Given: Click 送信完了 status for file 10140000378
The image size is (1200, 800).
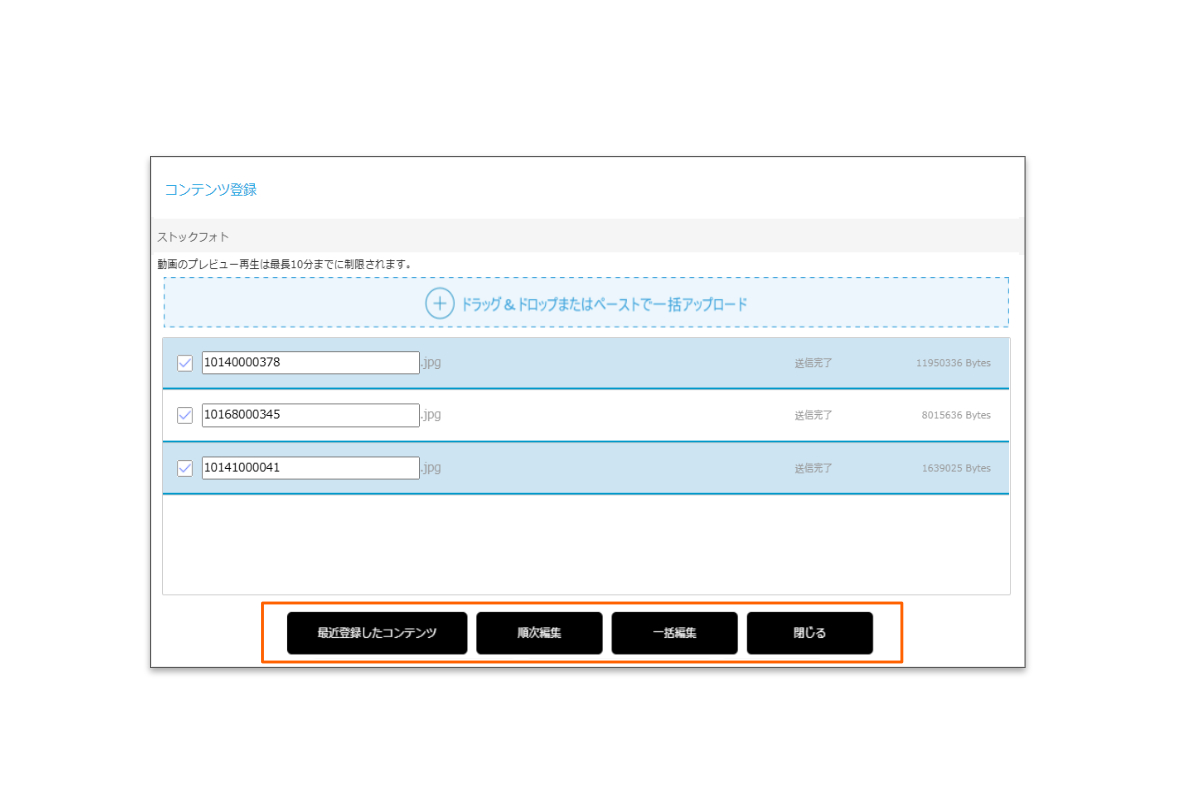Looking at the screenshot, I should coord(813,363).
